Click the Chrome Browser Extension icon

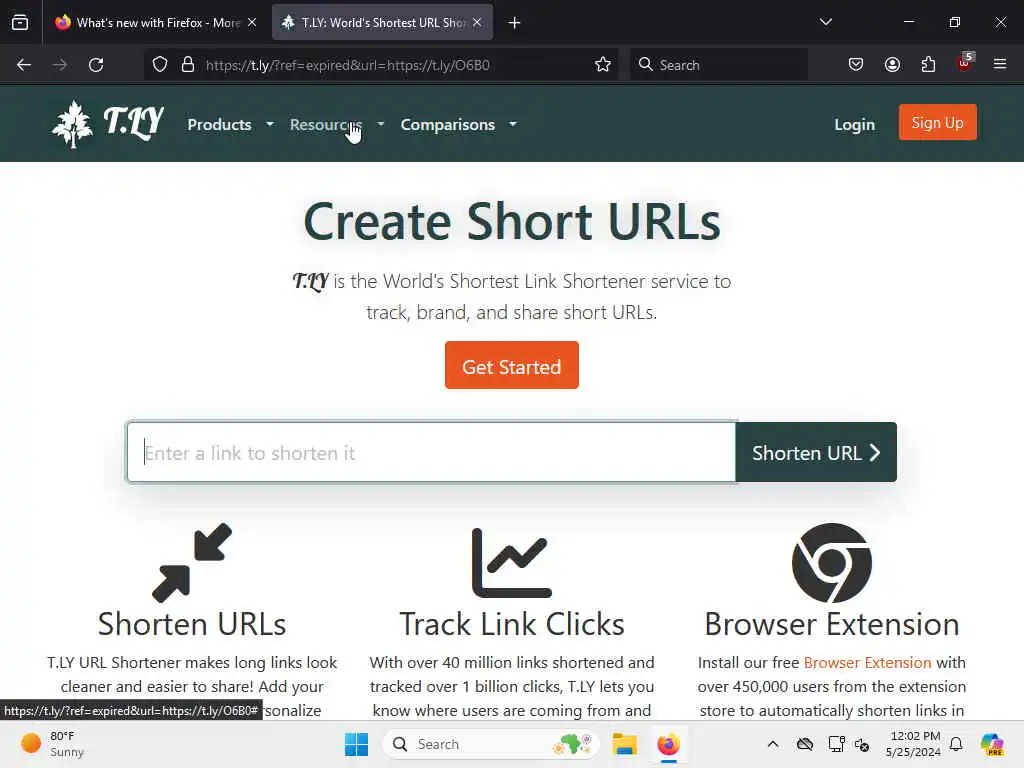pyautogui.click(x=831, y=562)
